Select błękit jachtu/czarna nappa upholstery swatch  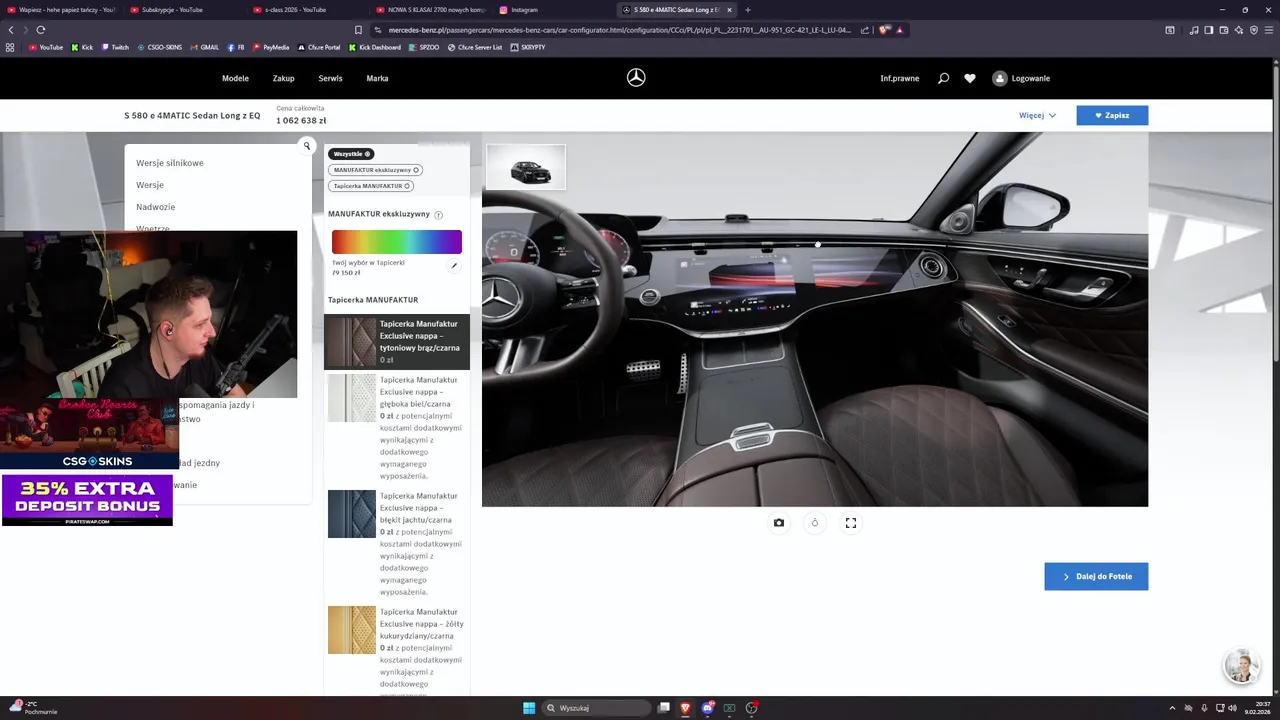tap(352, 514)
